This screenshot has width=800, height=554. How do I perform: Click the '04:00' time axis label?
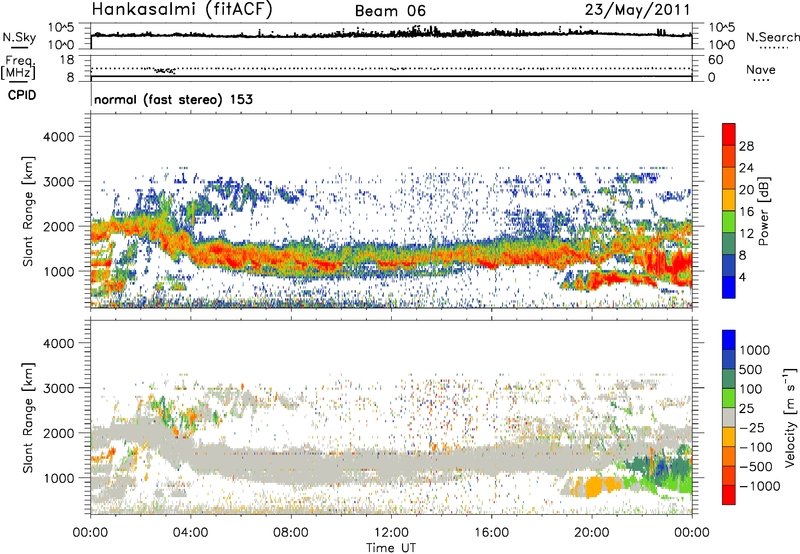[x=190, y=533]
